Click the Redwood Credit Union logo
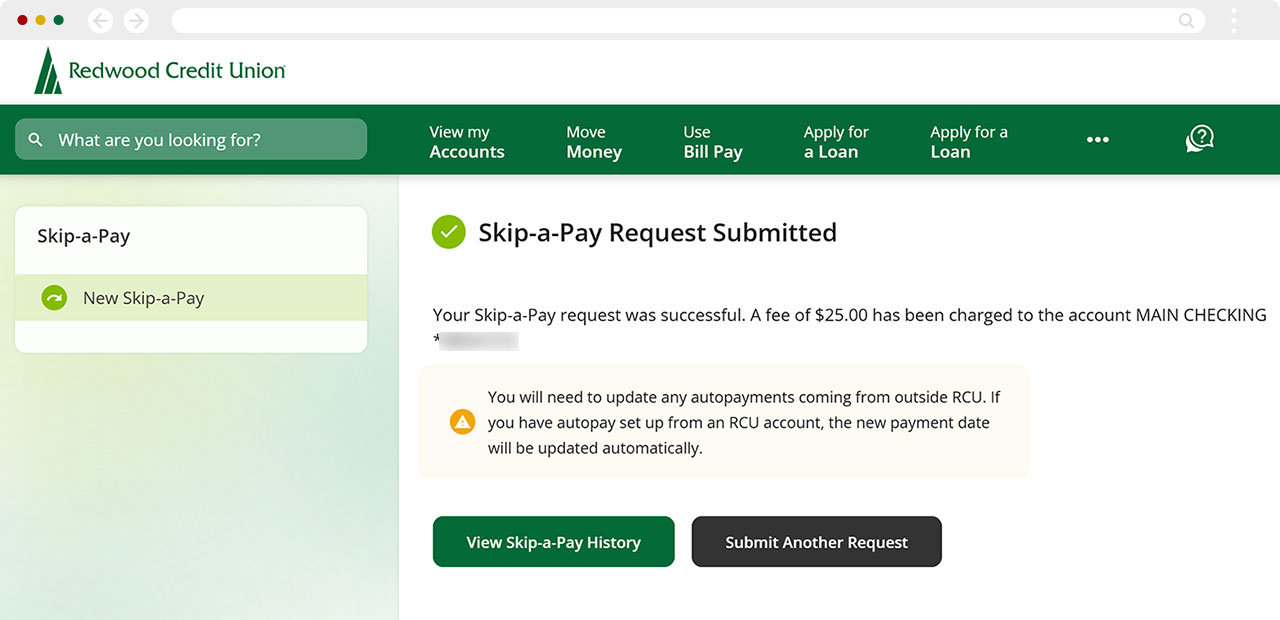1280x620 pixels. [160, 71]
